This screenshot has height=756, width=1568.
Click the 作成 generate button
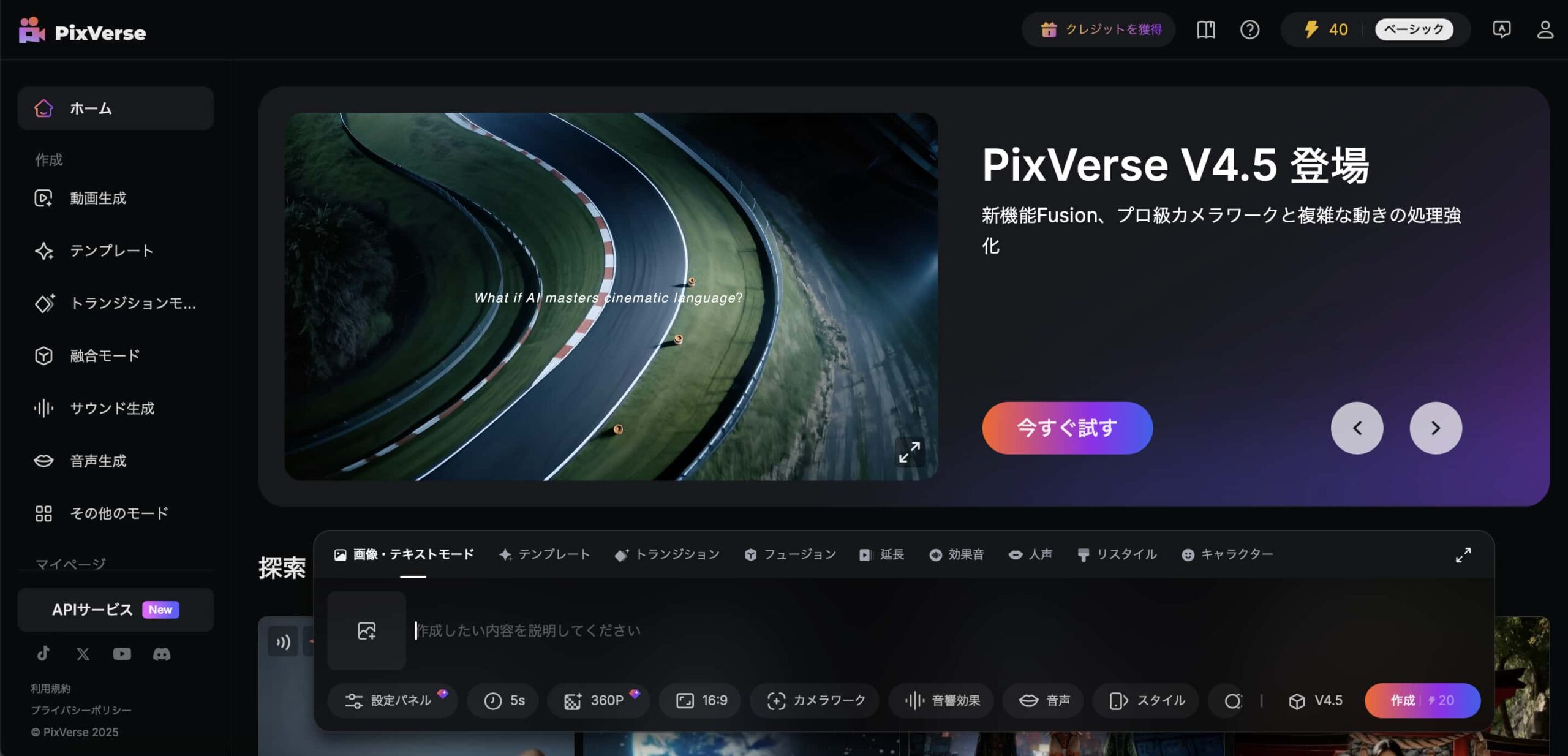[1422, 700]
